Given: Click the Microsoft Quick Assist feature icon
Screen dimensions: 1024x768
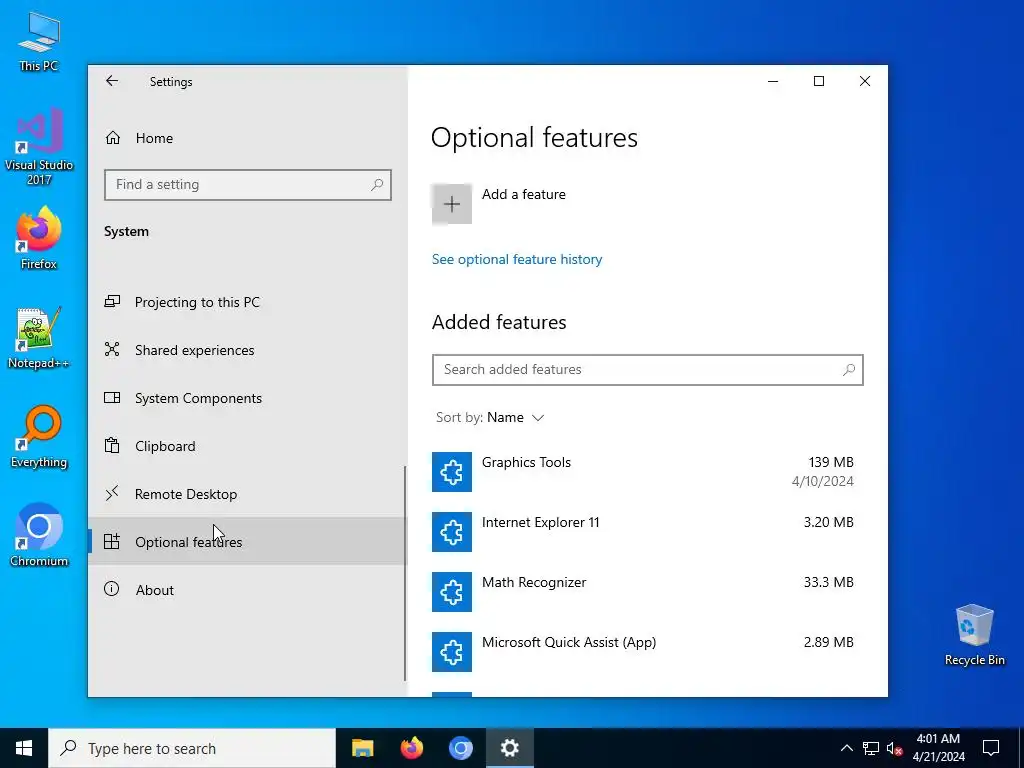Looking at the screenshot, I should click(452, 652).
